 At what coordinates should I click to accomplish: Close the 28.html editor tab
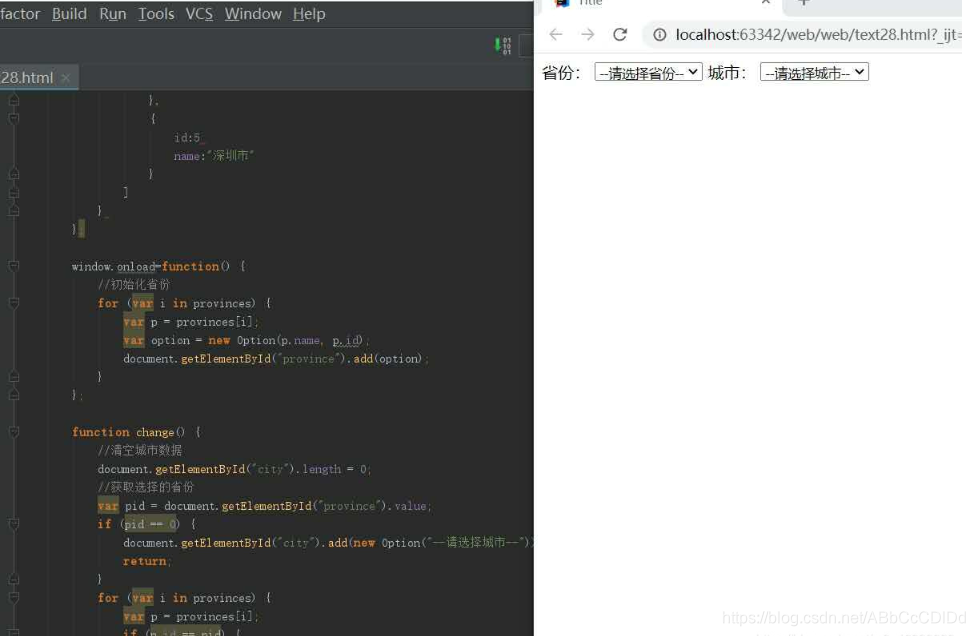[66, 78]
